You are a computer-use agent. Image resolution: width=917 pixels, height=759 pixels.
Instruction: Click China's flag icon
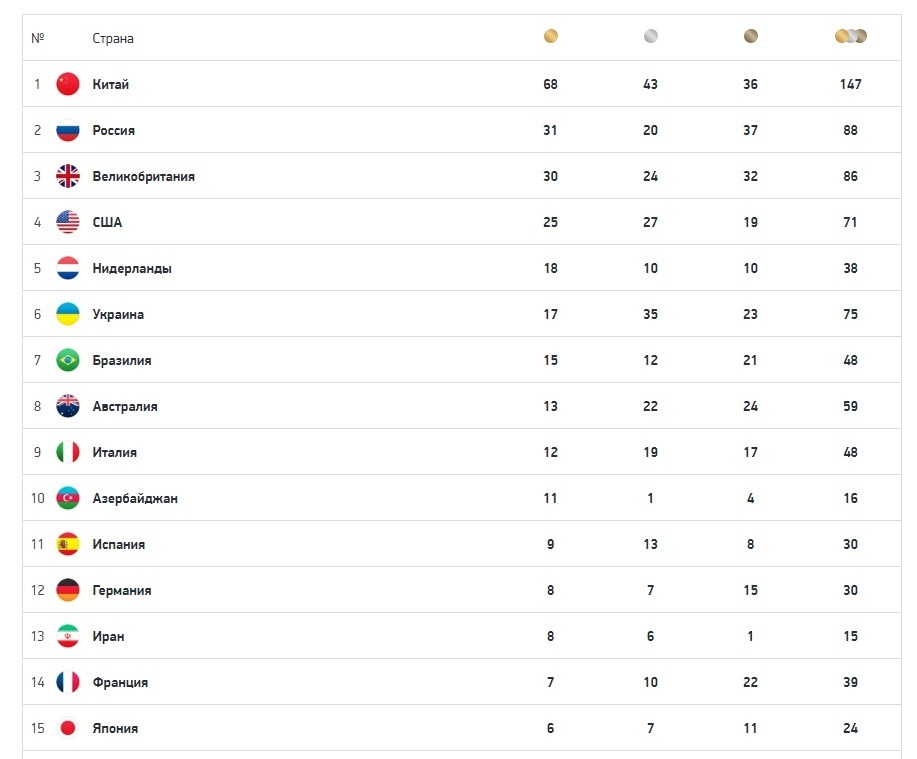(68, 84)
